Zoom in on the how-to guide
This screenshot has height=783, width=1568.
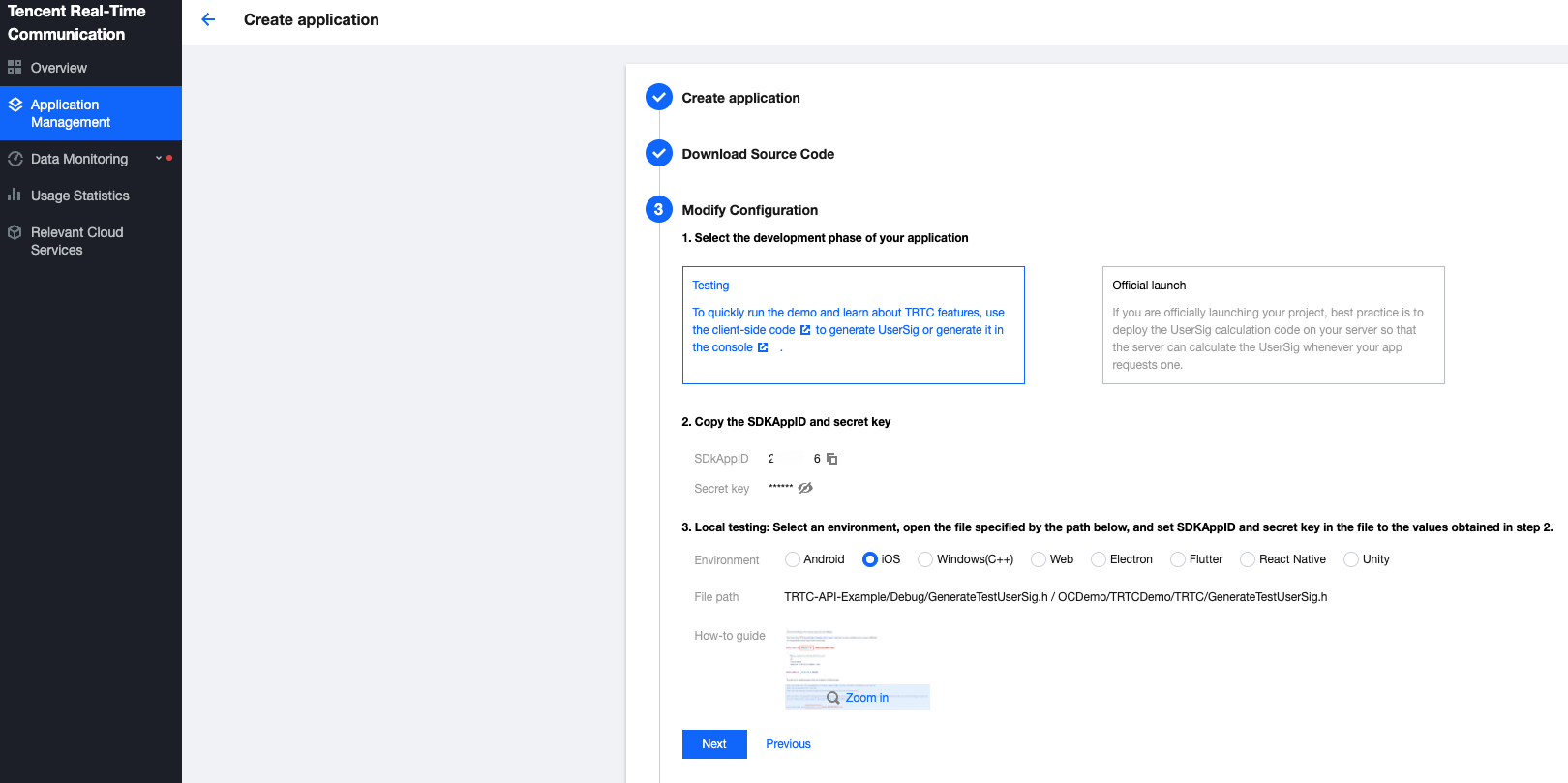coord(858,698)
